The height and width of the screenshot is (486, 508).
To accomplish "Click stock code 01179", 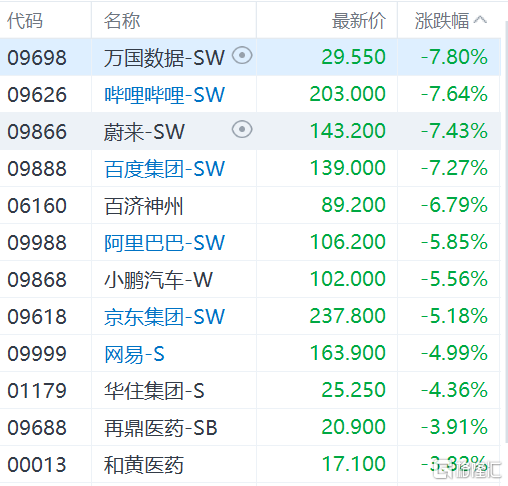I will 37,391.
